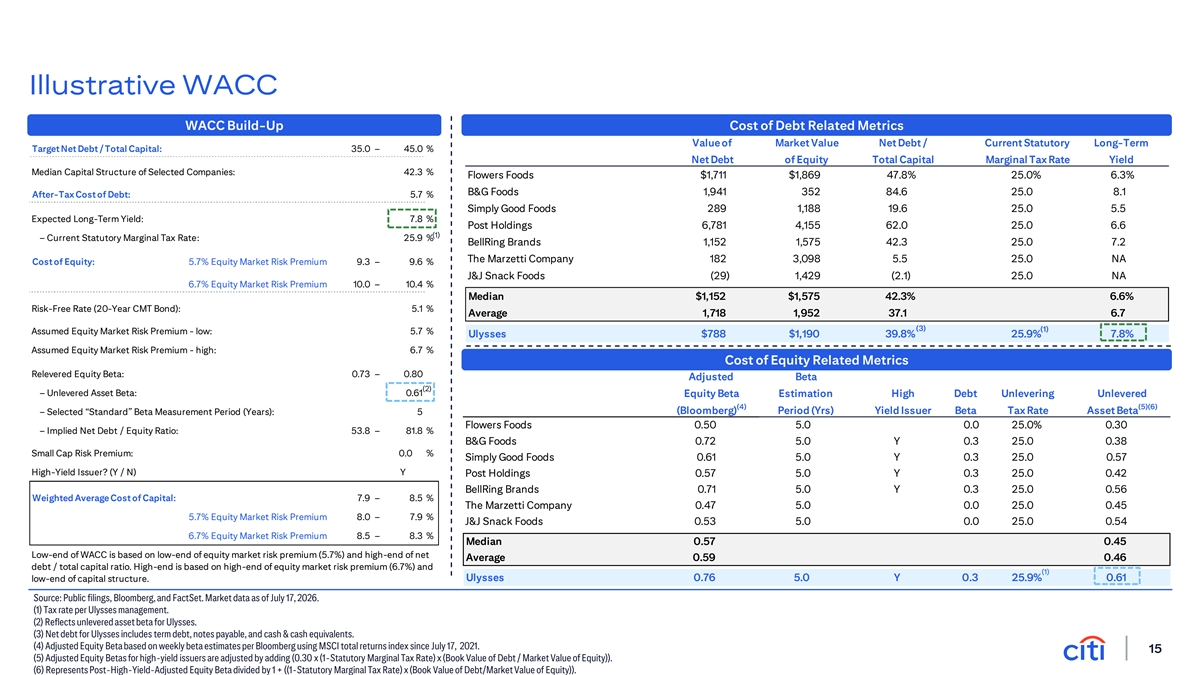This screenshot has width=1200, height=675.
Task: Click 'Risk-Free Rate (20-Year CMT Bond):' label
Action: point(106,307)
